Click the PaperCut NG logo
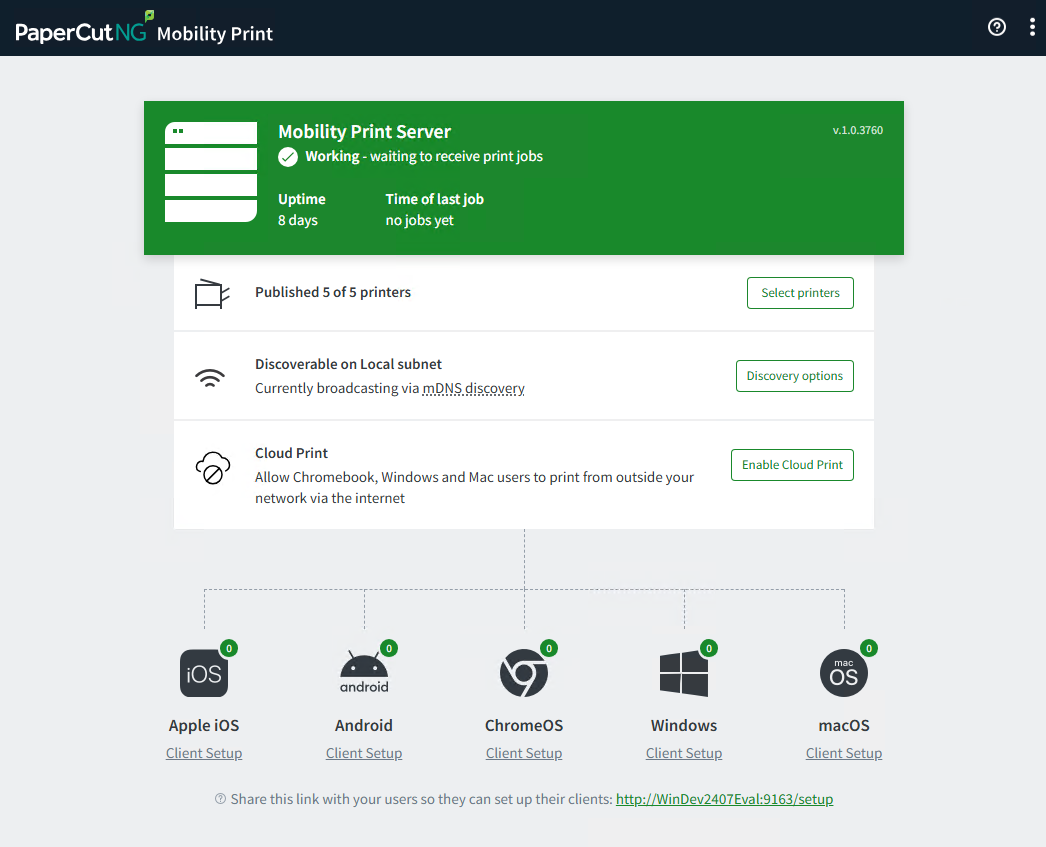The width and height of the screenshot is (1046, 847). (84, 28)
